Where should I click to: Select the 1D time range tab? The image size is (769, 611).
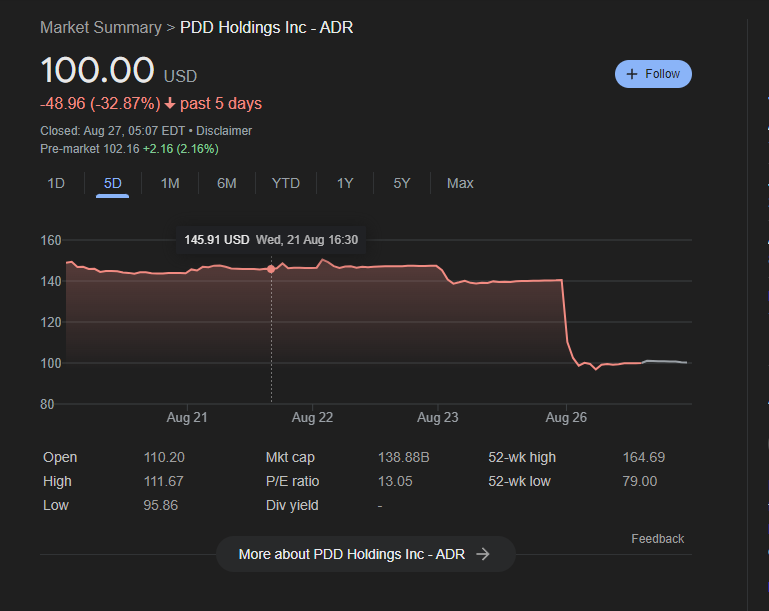click(56, 183)
